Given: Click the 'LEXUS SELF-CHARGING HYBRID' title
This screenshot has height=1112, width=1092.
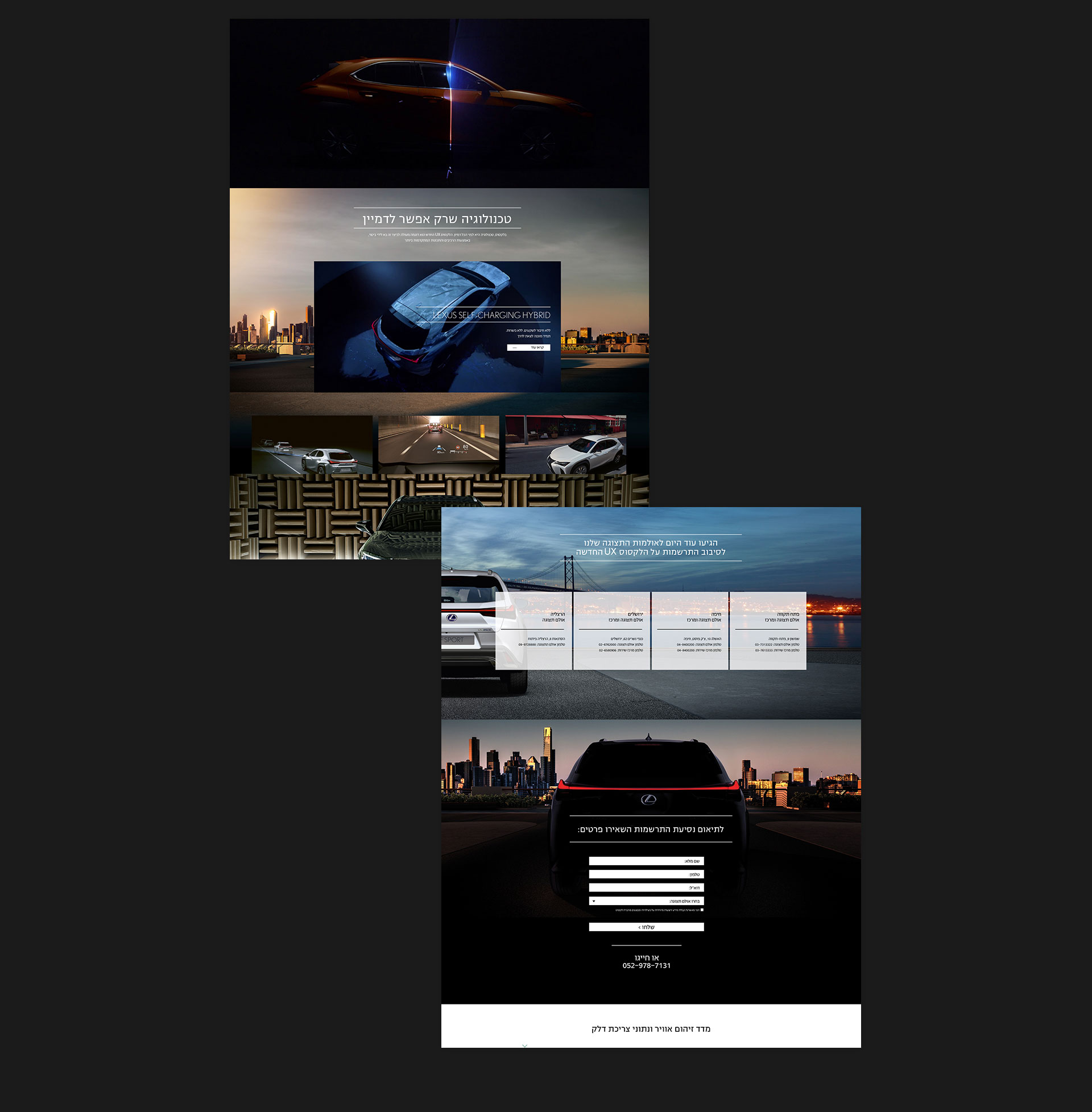Looking at the screenshot, I should (491, 315).
